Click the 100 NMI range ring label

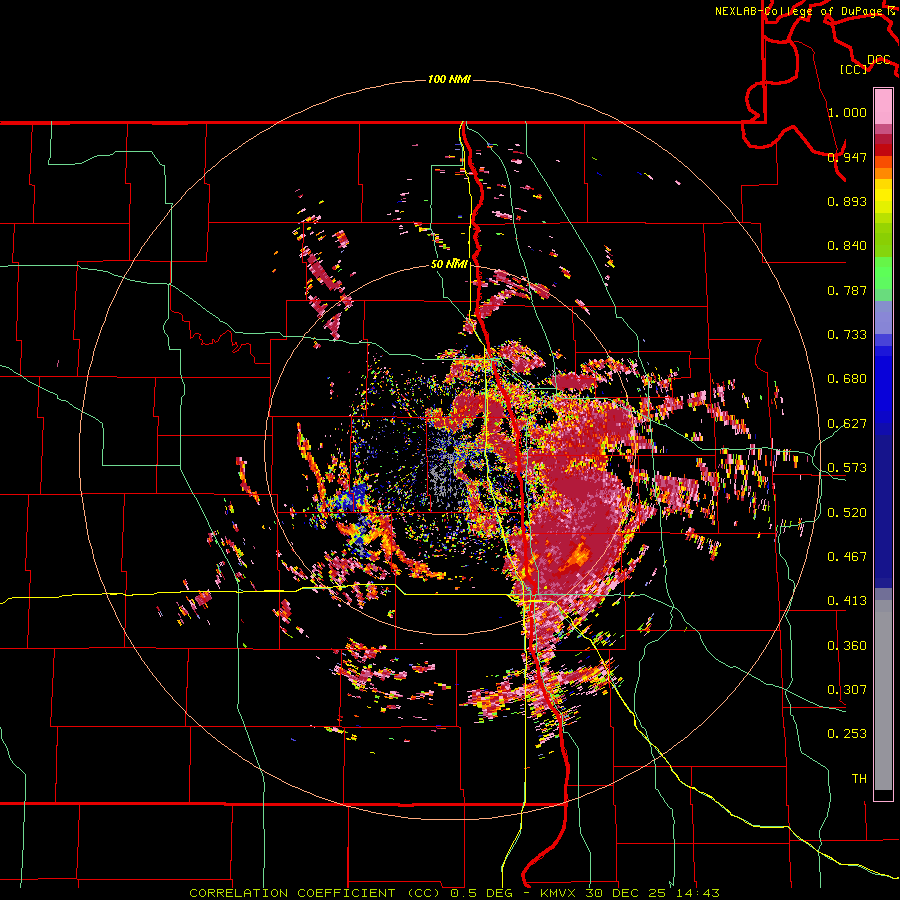click(449, 79)
